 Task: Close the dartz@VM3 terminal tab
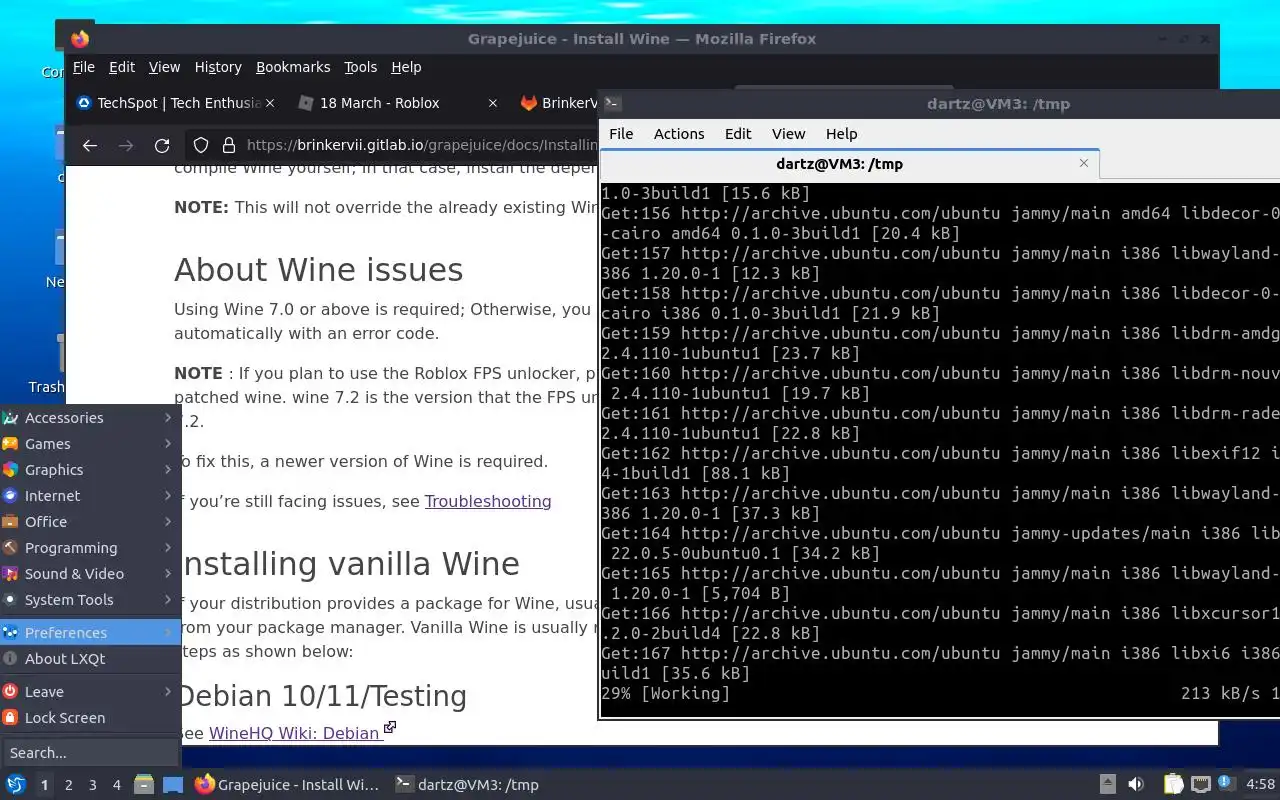(x=1083, y=163)
